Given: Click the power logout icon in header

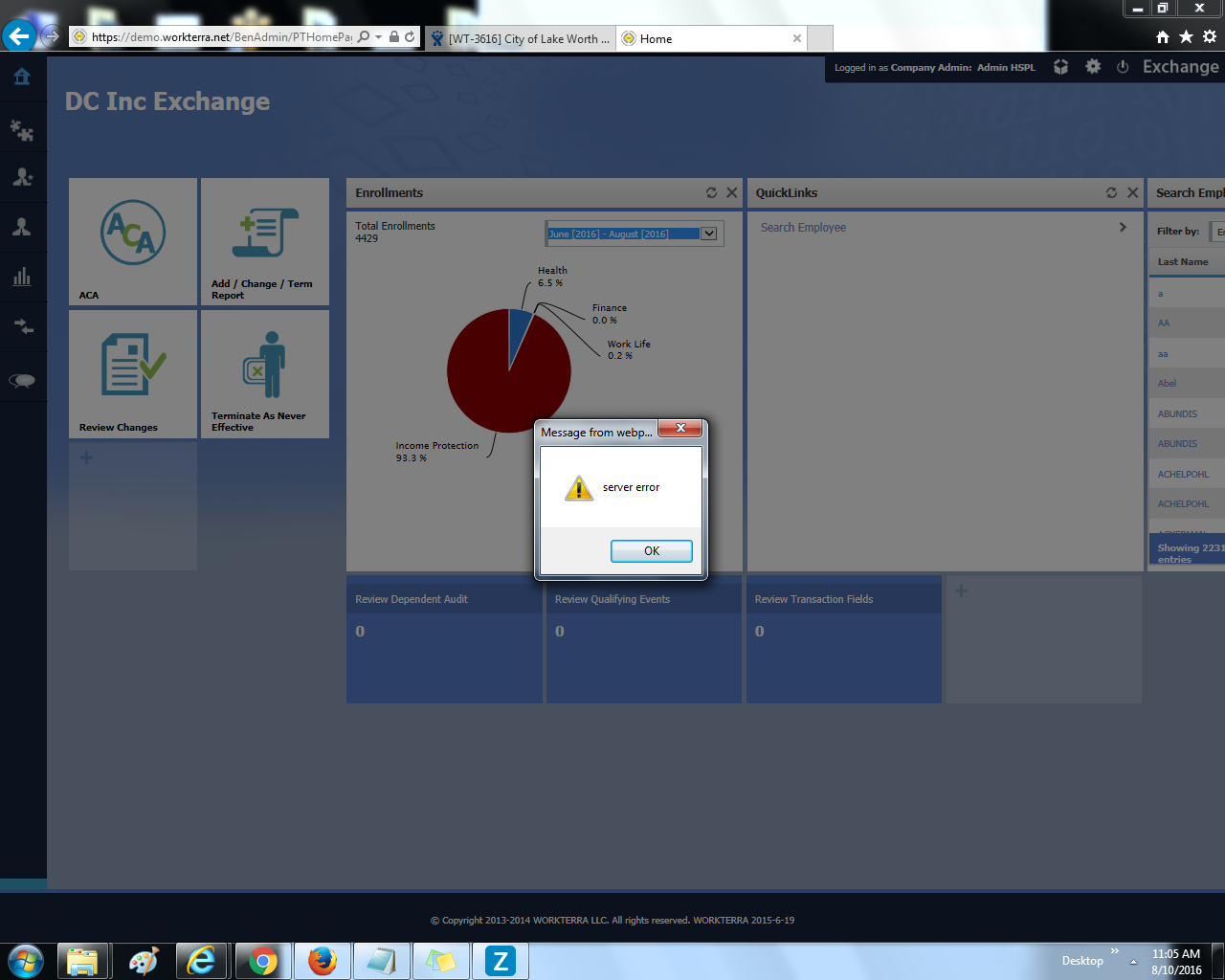Looking at the screenshot, I should [1123, 67].
